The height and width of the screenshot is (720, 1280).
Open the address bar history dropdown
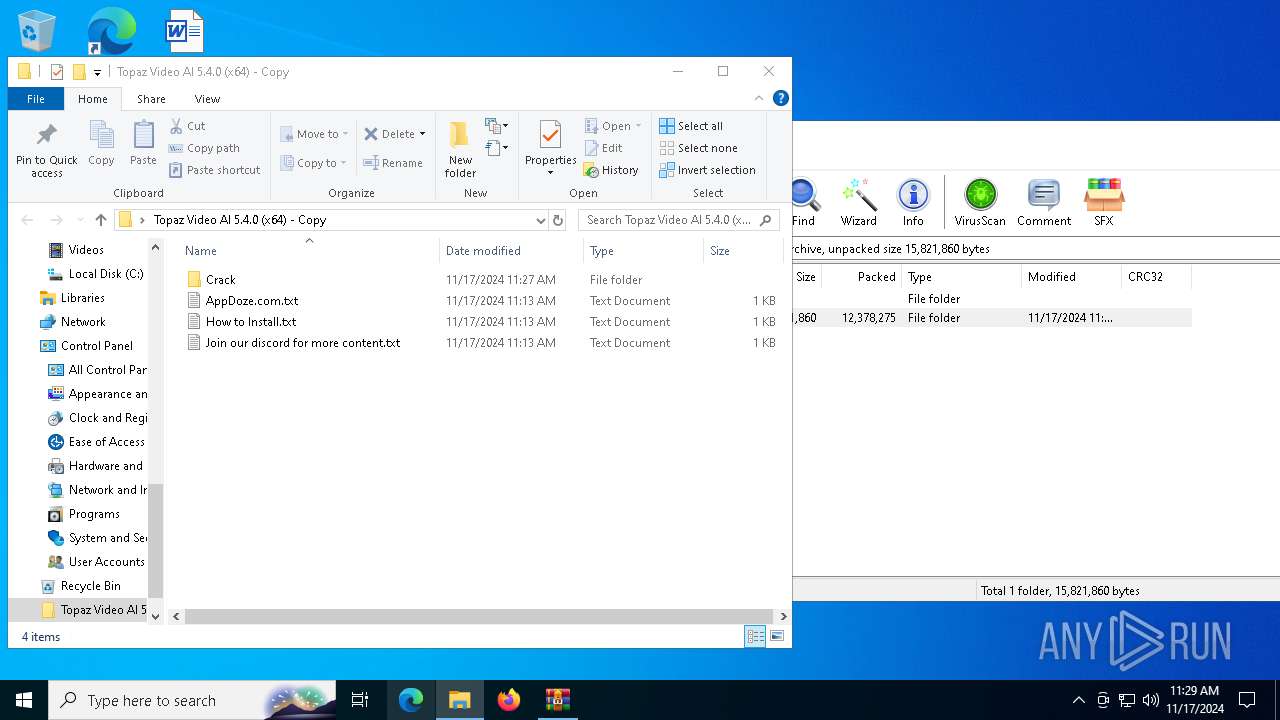(x=541, y=220)
